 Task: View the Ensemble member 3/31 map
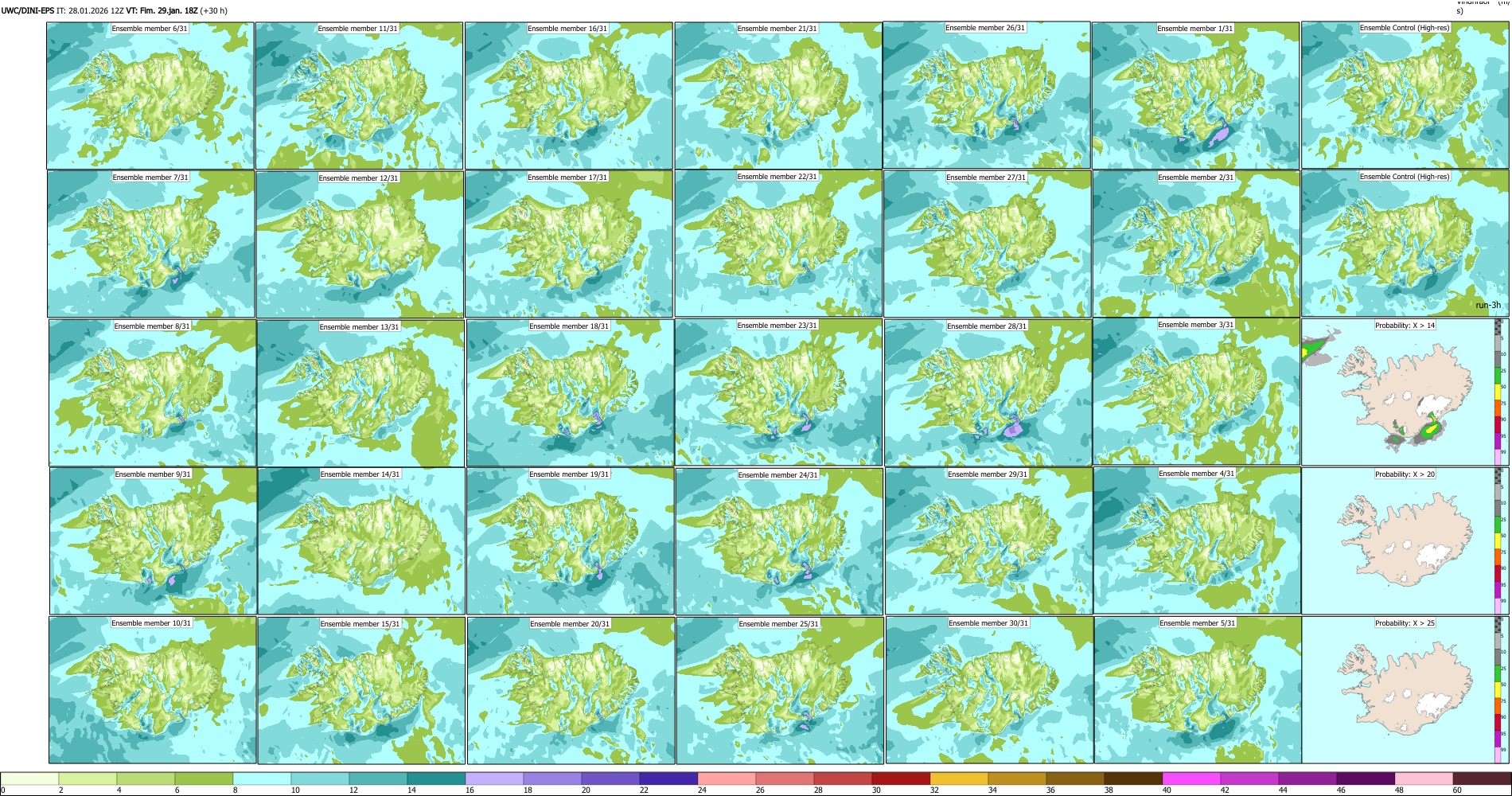pyautogui.click(x=1196, y=392)
